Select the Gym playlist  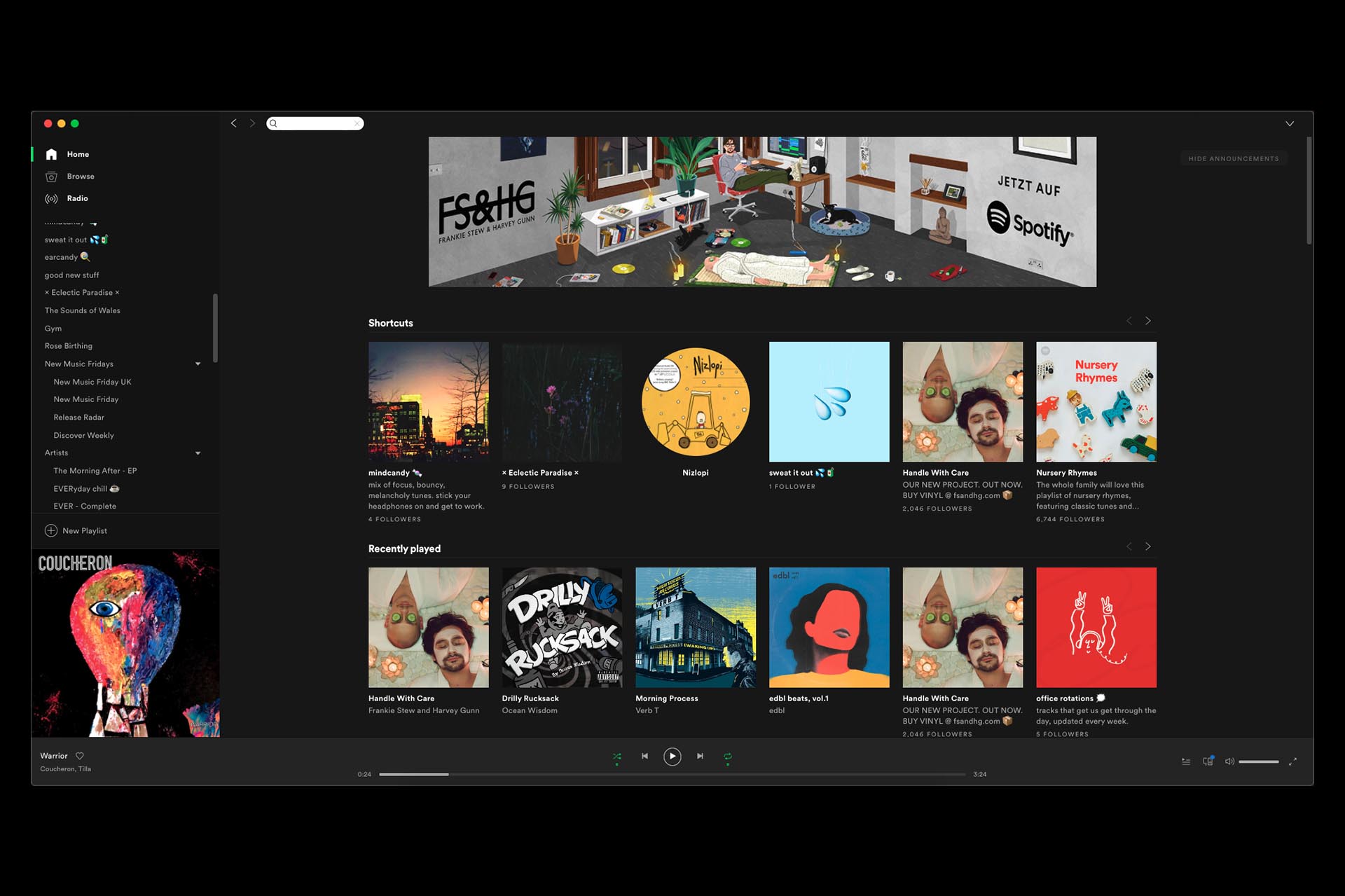(53, 329)
